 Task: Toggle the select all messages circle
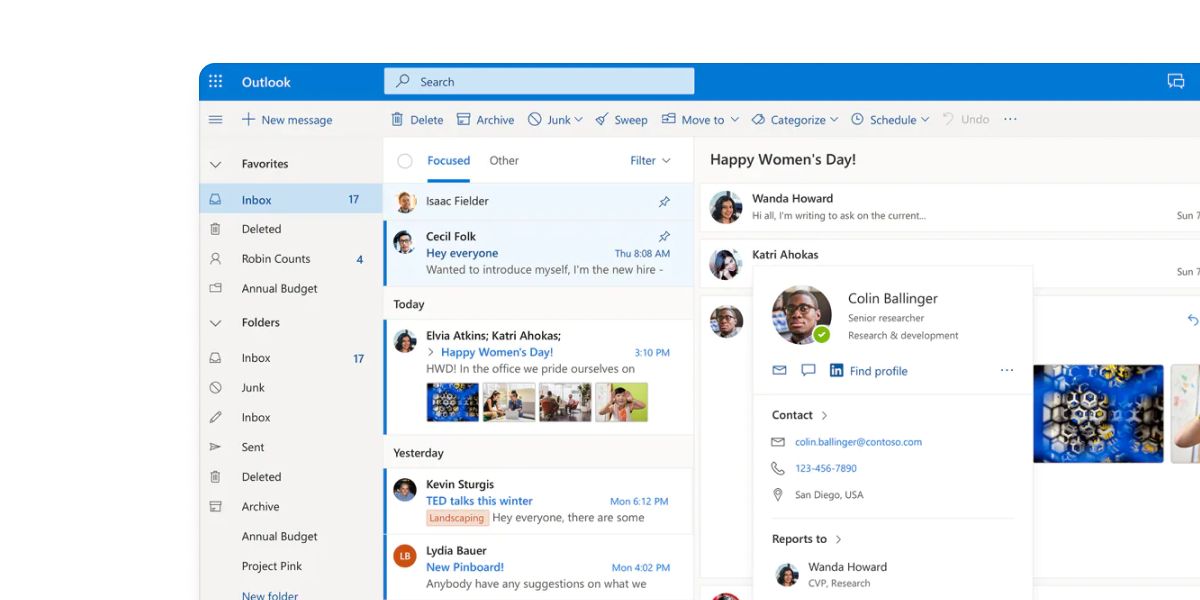(x=405, y=161)
